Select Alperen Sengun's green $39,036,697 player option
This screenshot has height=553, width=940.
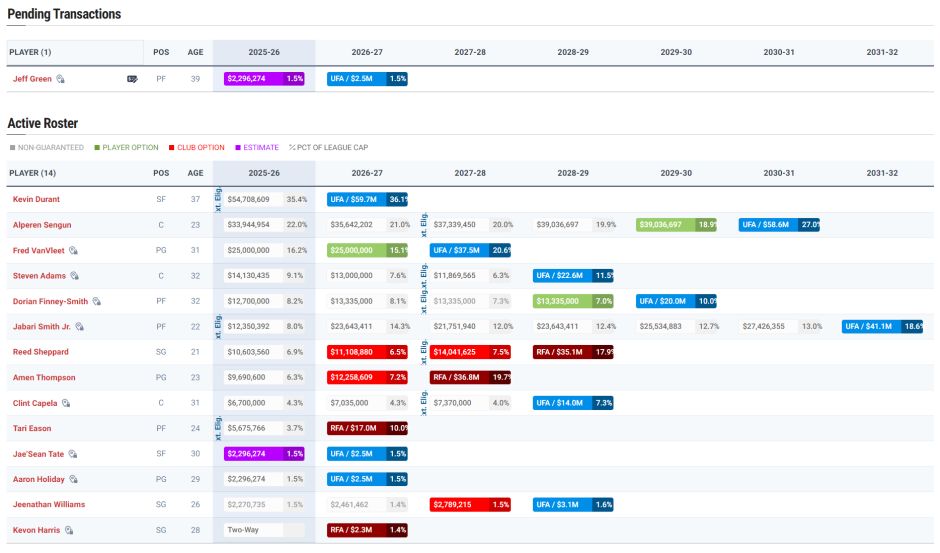(676, 225)
